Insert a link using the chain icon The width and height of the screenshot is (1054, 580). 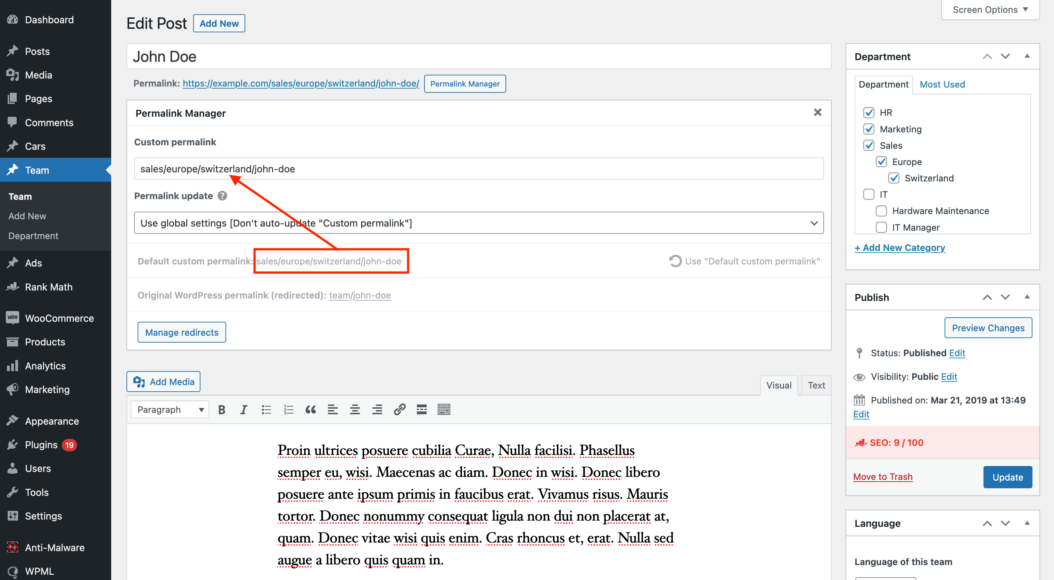pos(399,408)
